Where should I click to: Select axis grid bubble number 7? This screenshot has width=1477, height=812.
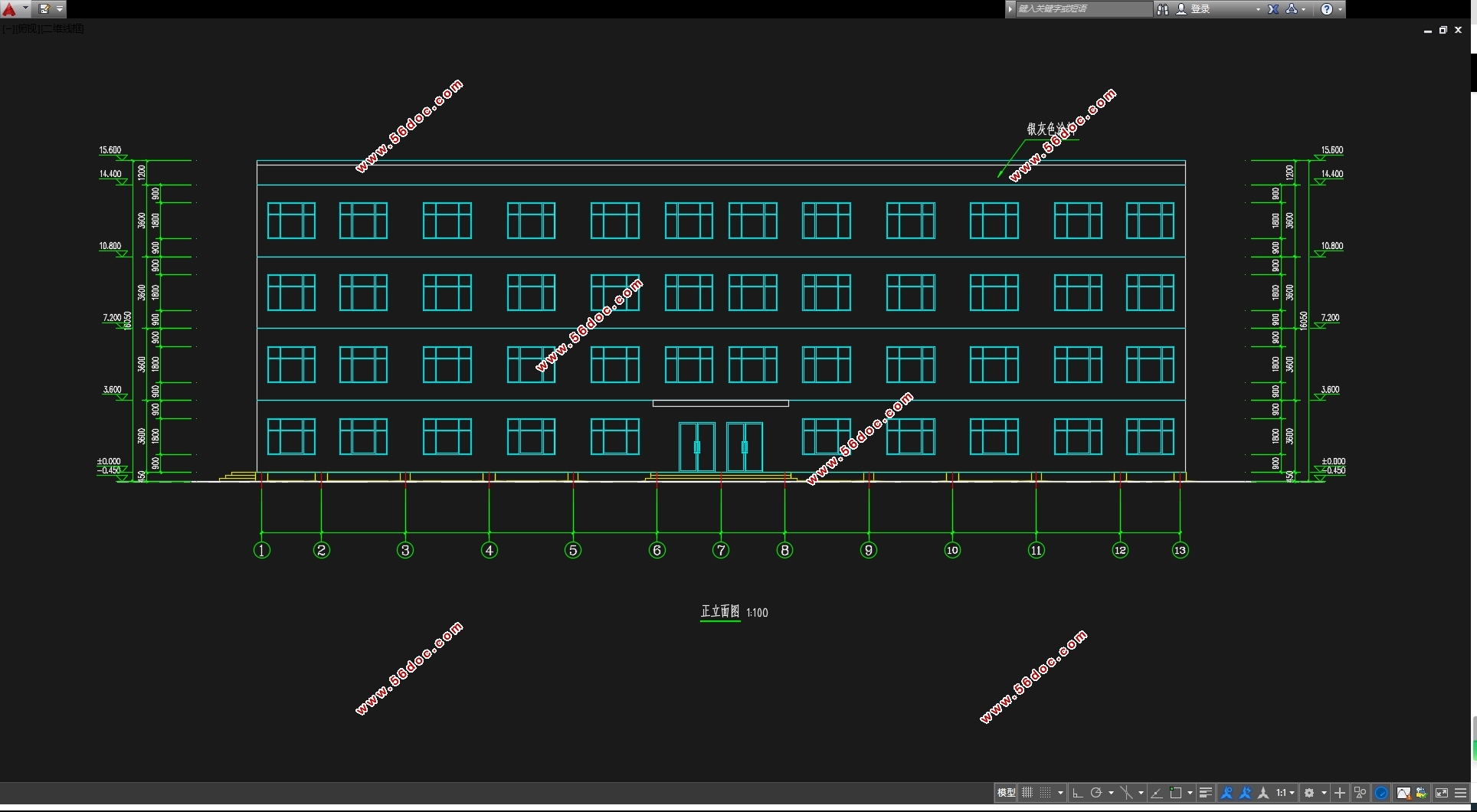pos(721,550)
